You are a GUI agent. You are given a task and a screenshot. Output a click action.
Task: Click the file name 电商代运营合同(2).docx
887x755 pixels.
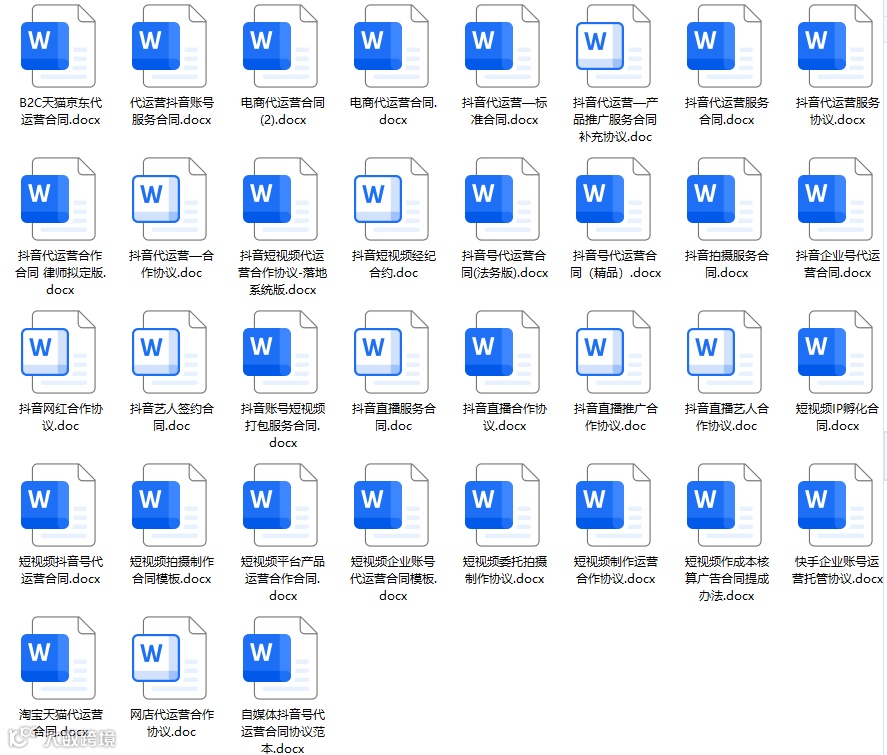tap(283, 111)
